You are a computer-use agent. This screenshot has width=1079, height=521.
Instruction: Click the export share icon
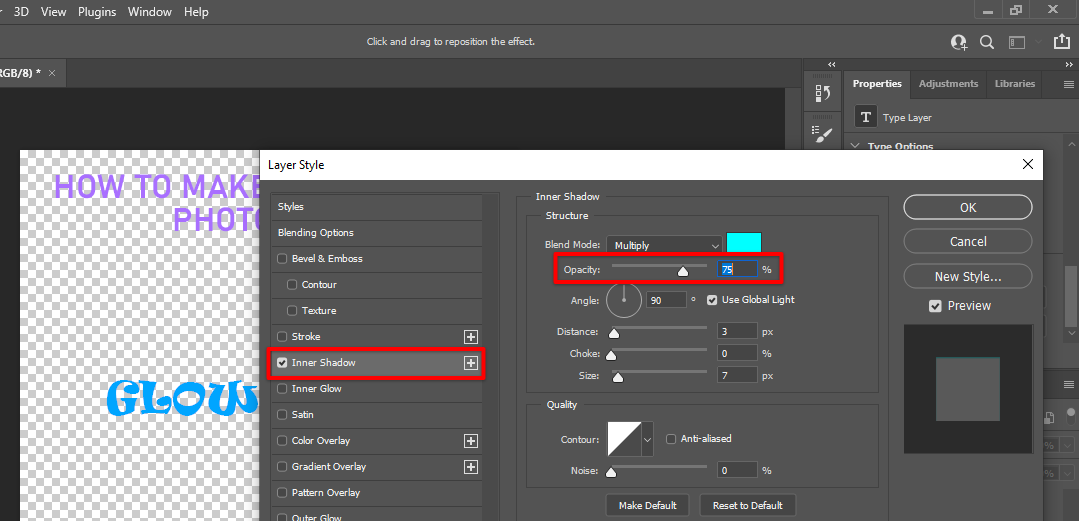(1061, 42)
